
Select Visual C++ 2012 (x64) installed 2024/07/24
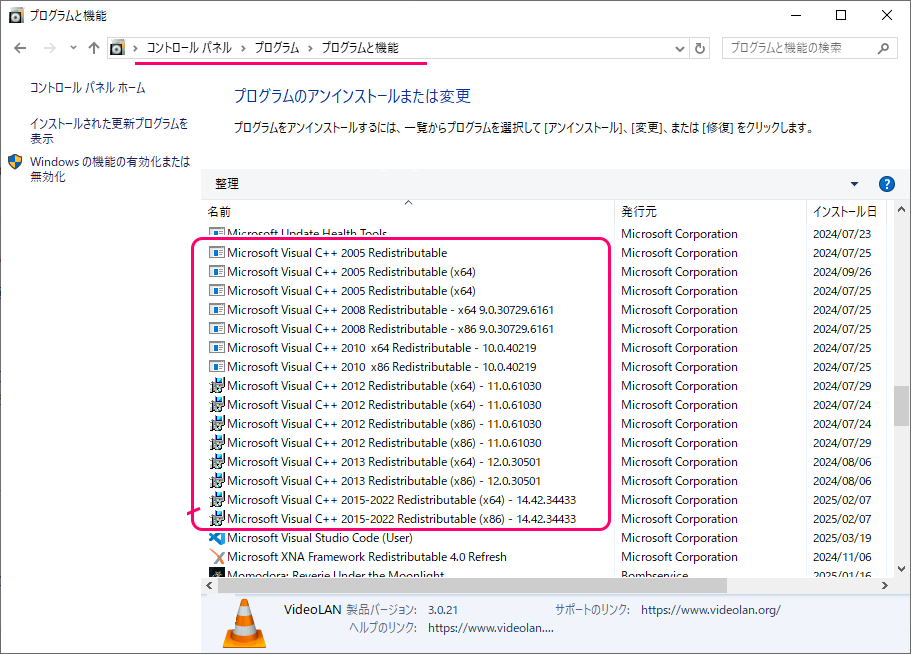pyautogui.click(x=375, y=405)
